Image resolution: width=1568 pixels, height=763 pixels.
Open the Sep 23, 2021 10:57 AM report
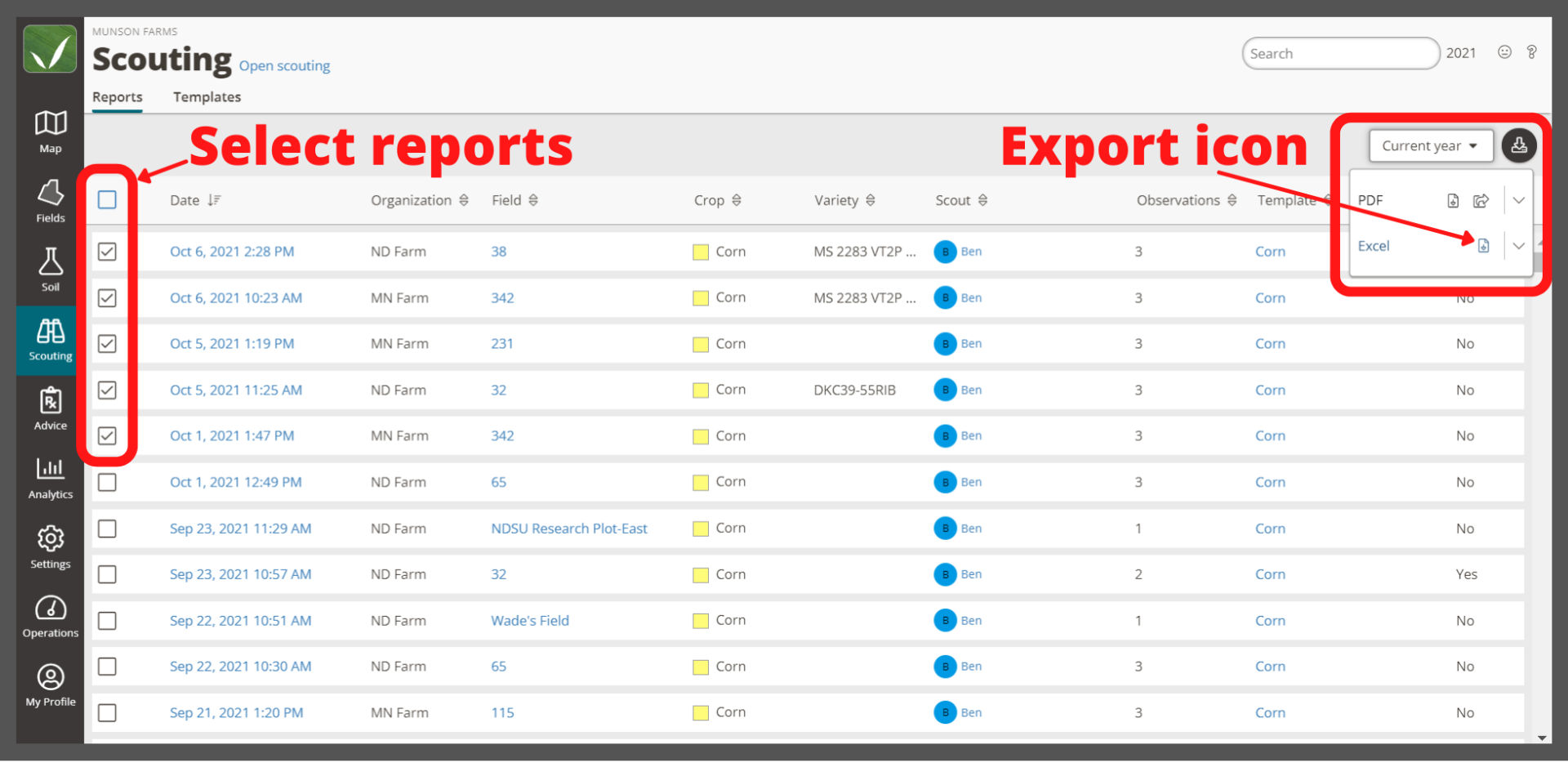point(240,574)
